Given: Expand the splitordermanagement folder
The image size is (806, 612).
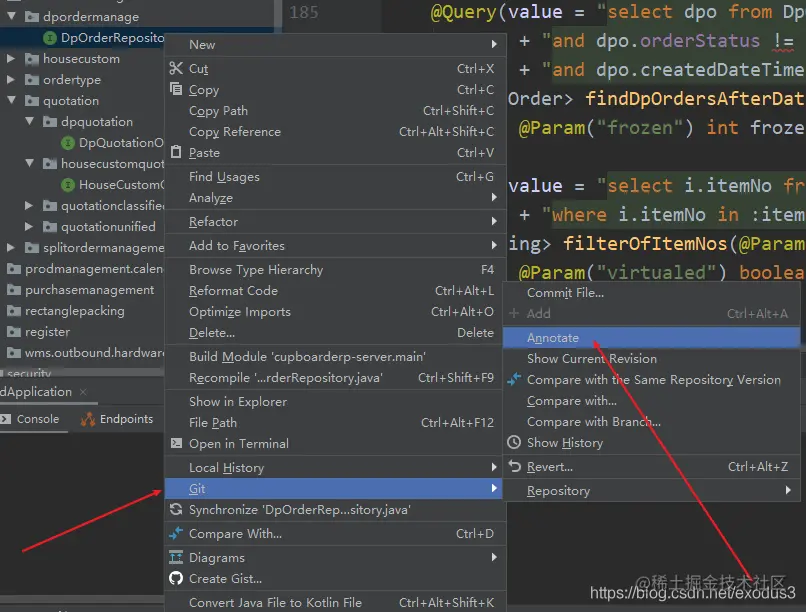Looking at the screenshot, I should (11, 248).
